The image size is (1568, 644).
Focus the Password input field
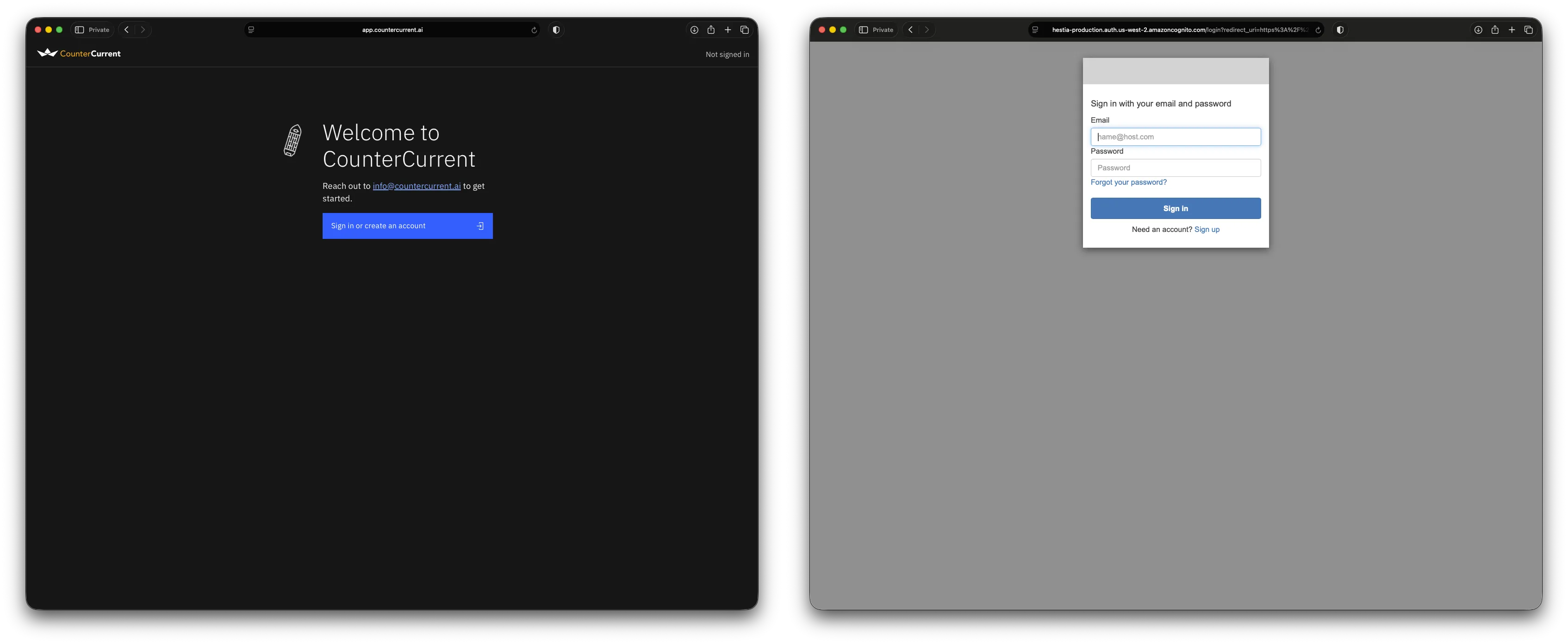pyautogui.click(x=1176, y=168)
